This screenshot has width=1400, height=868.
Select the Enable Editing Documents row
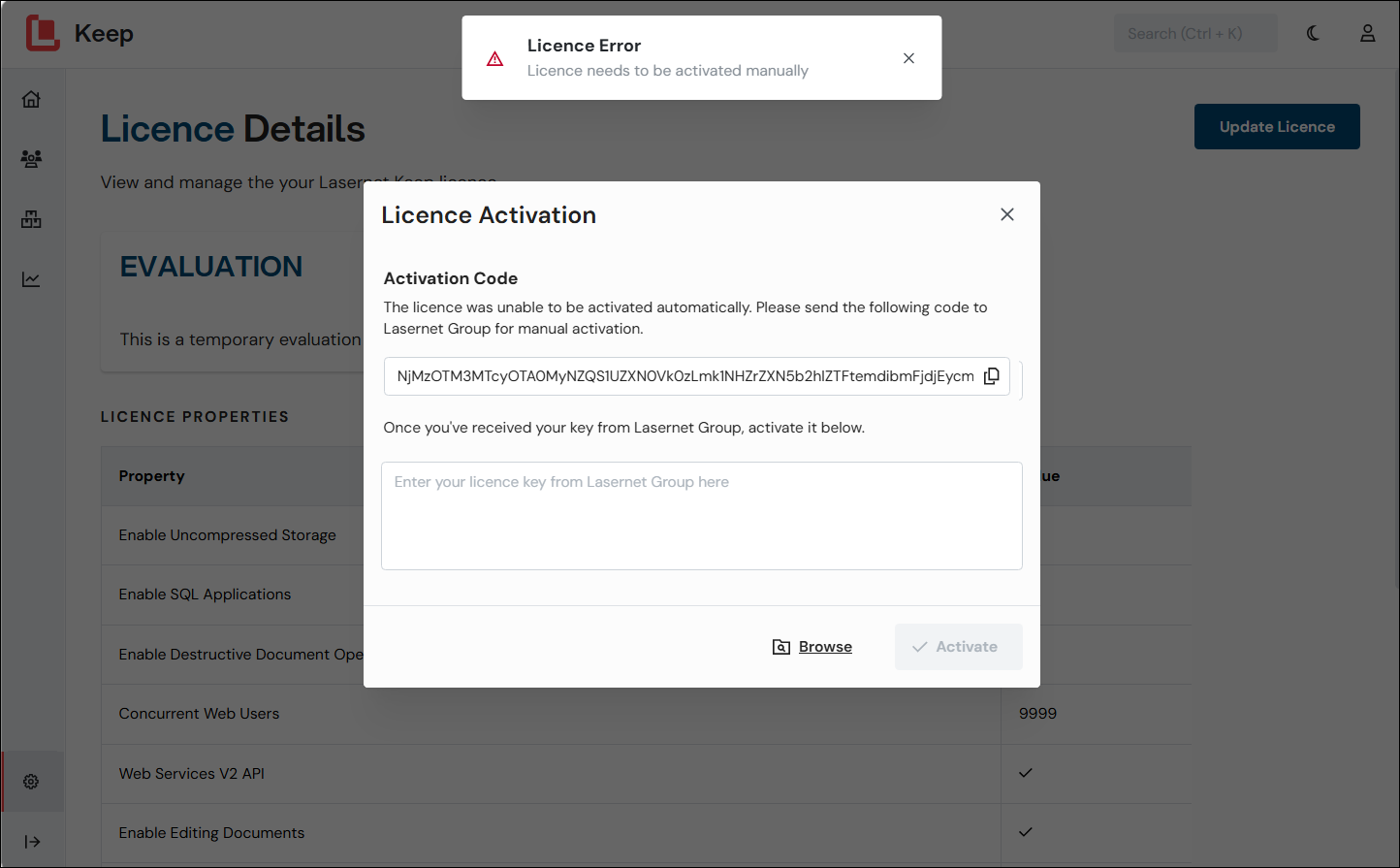click(646, 833)
